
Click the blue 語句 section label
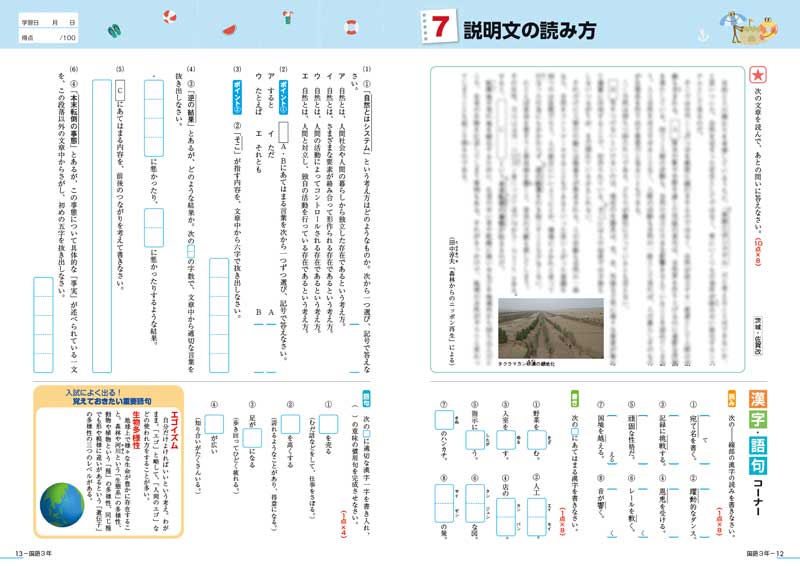pos(366,399)
